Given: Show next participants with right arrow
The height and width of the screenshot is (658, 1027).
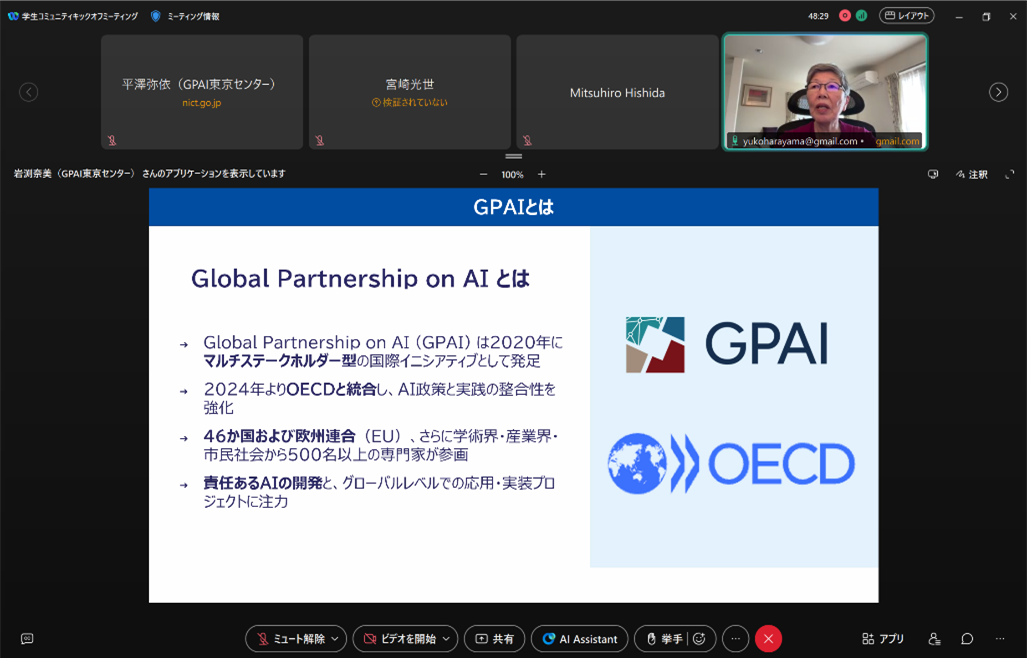Looking at the screenshot, I should pos(998,92).
